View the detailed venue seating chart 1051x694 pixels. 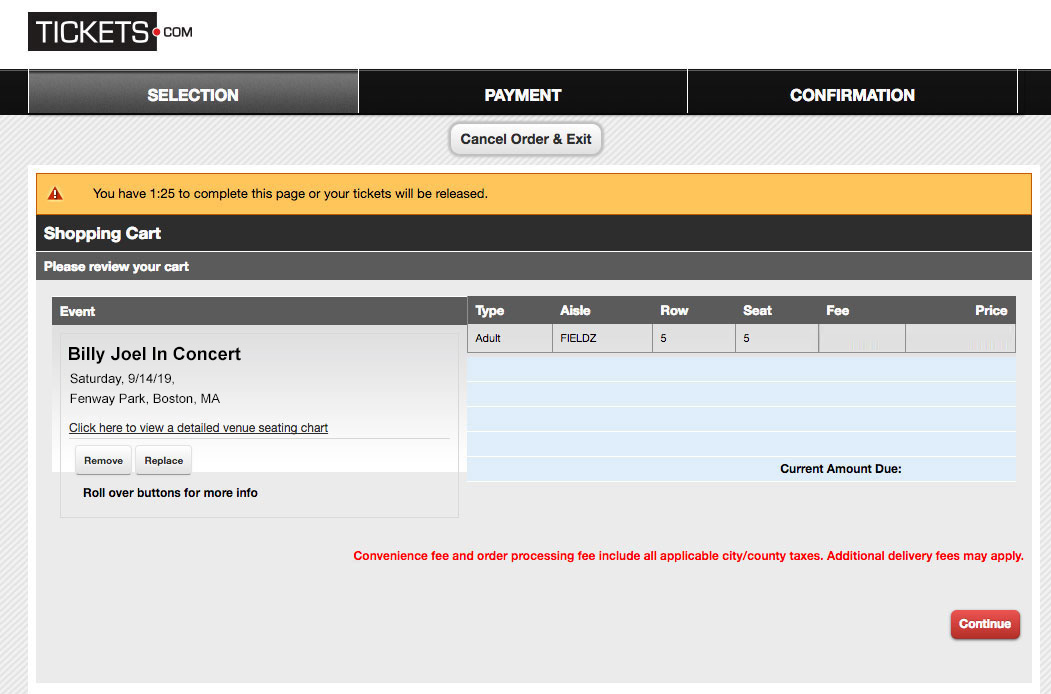coord(198,428)
